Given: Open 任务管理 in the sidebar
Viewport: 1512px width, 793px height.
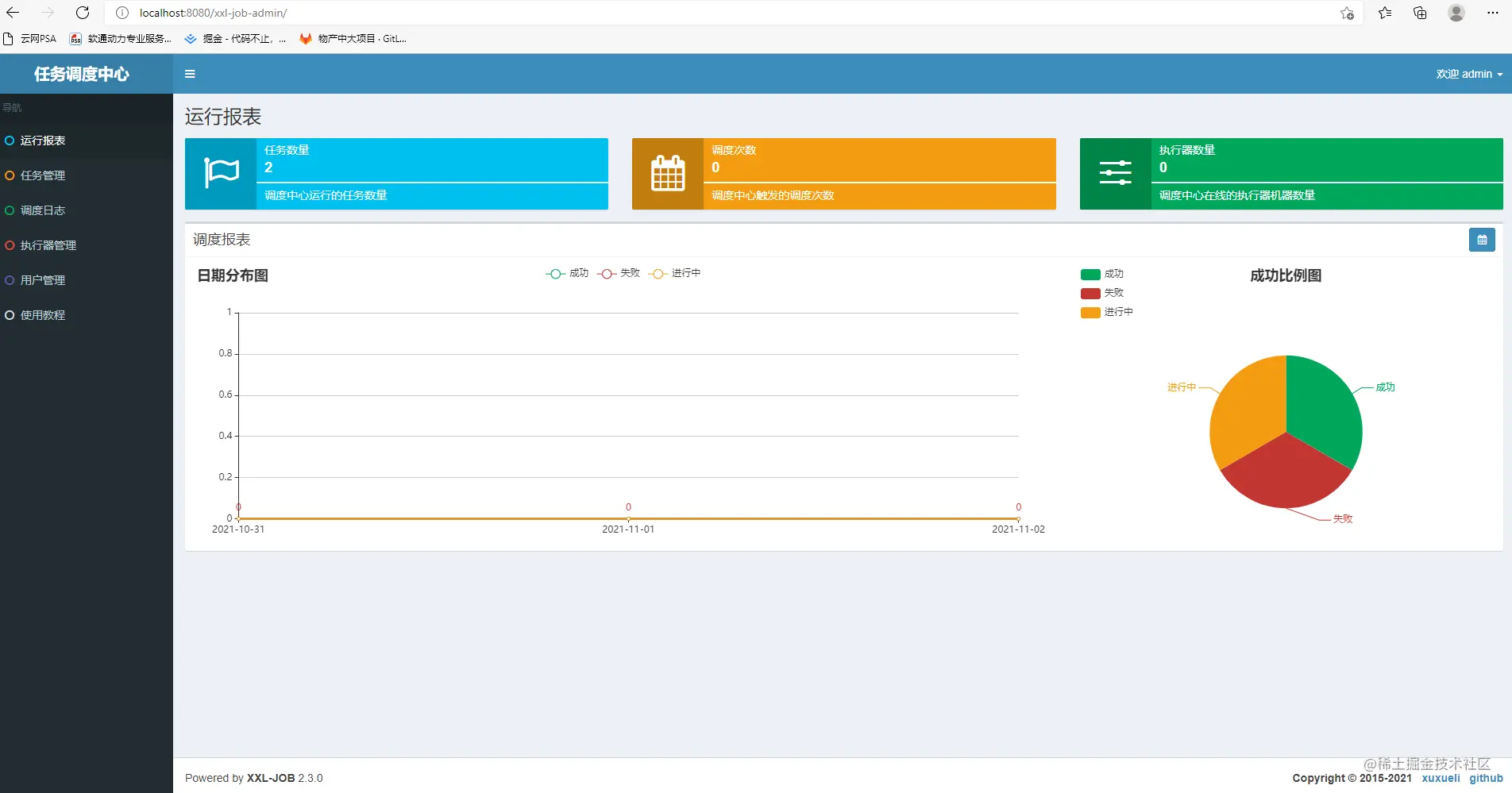Looking at the screenshot, I should point(43,175).
